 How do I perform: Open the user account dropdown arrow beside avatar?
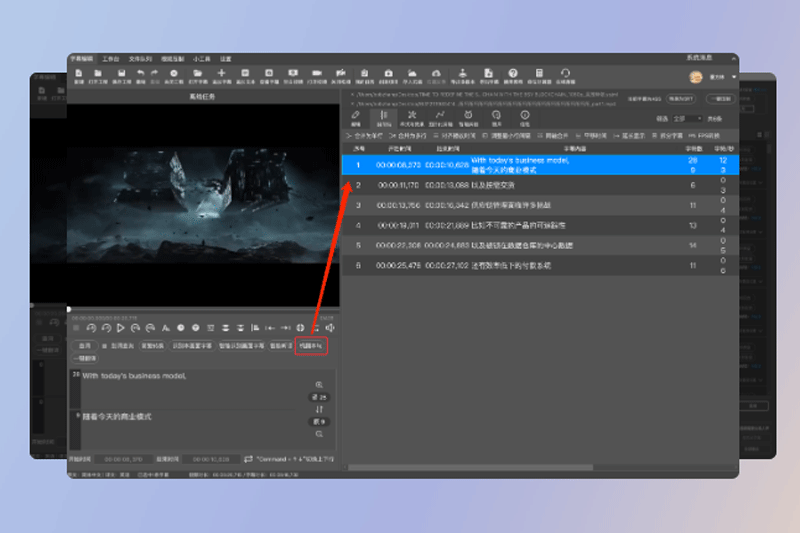coord(734,76)
